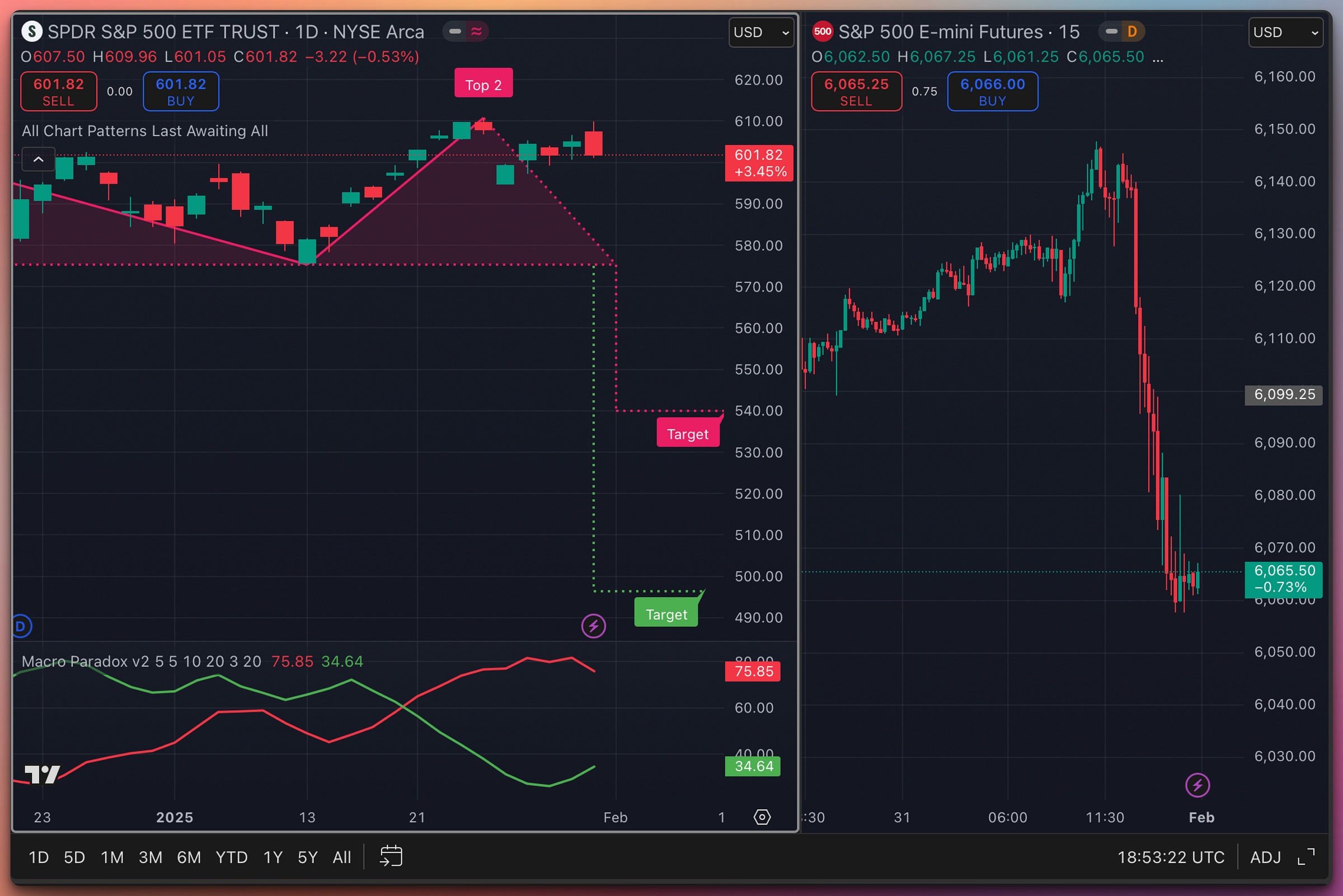The height and width of the screenshot is (896, 1343).
Task: Click the Top 2 pattern label
Action: pyautogui.click(x=483, y=83)
